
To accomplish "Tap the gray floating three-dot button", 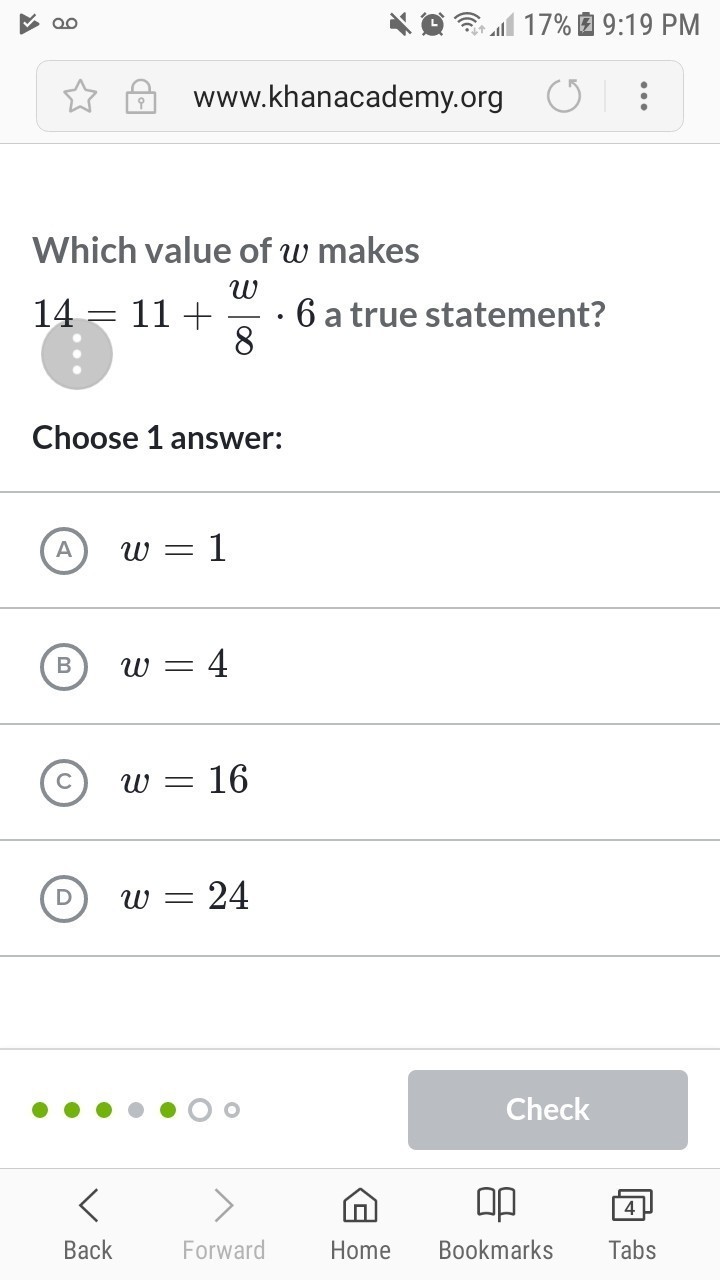I will coord(77,354).
